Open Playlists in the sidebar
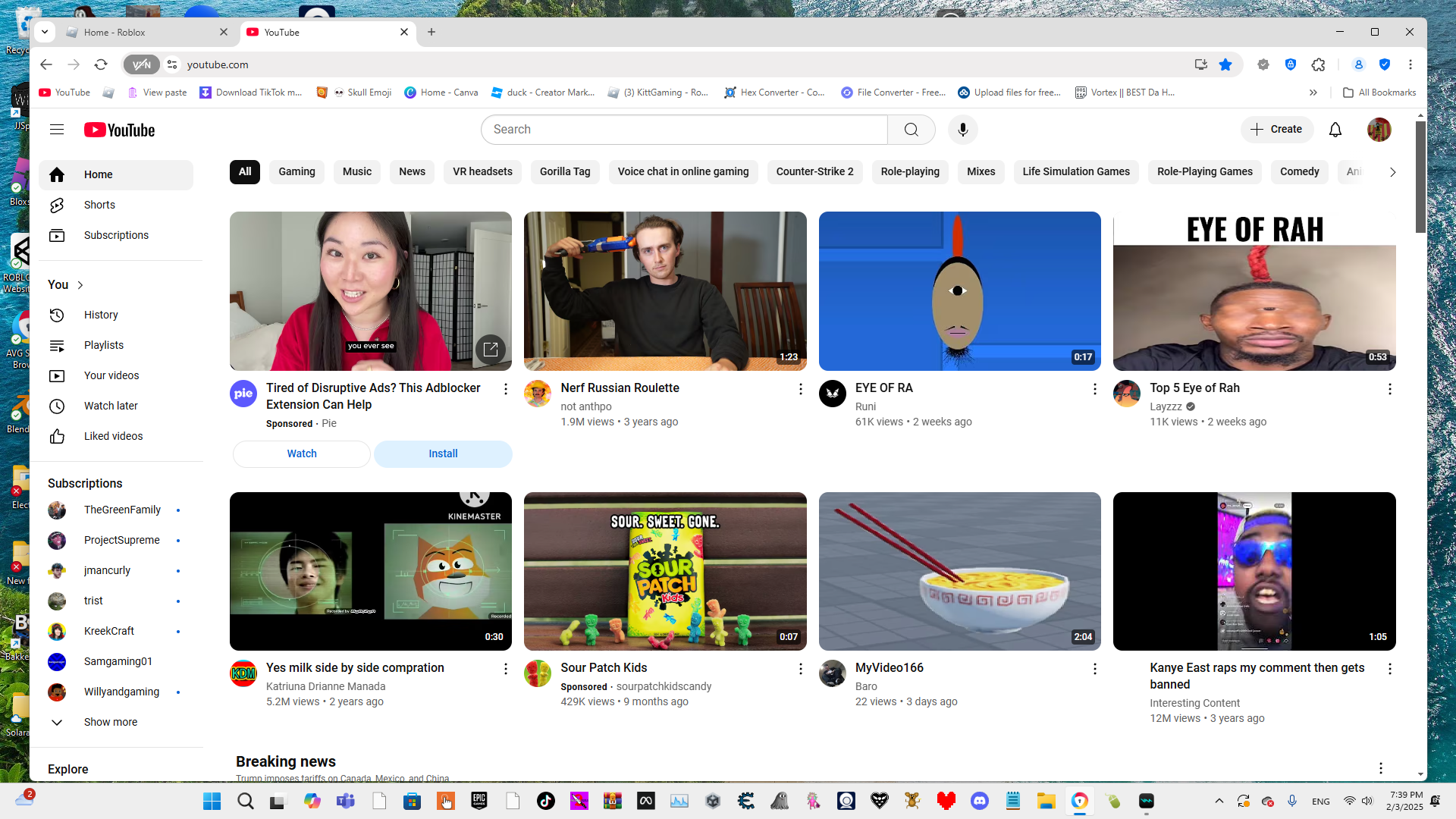This screenshot has height=819, width=1456. [x=116, y=345]
